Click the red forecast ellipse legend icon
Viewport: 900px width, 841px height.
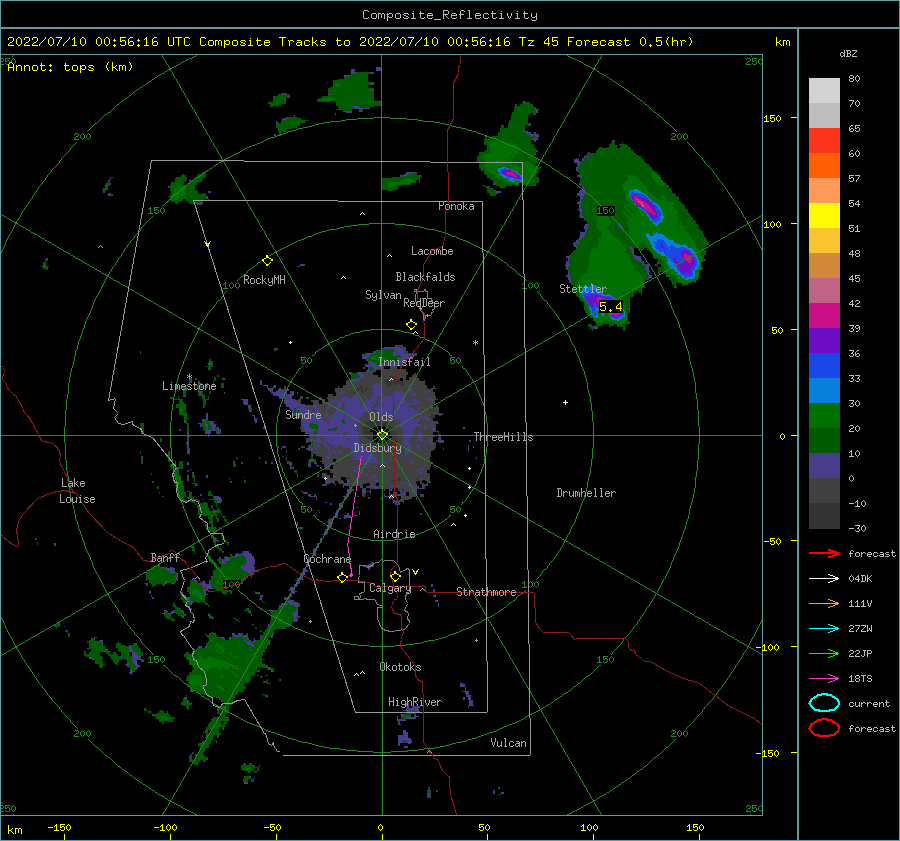(824, 728)
